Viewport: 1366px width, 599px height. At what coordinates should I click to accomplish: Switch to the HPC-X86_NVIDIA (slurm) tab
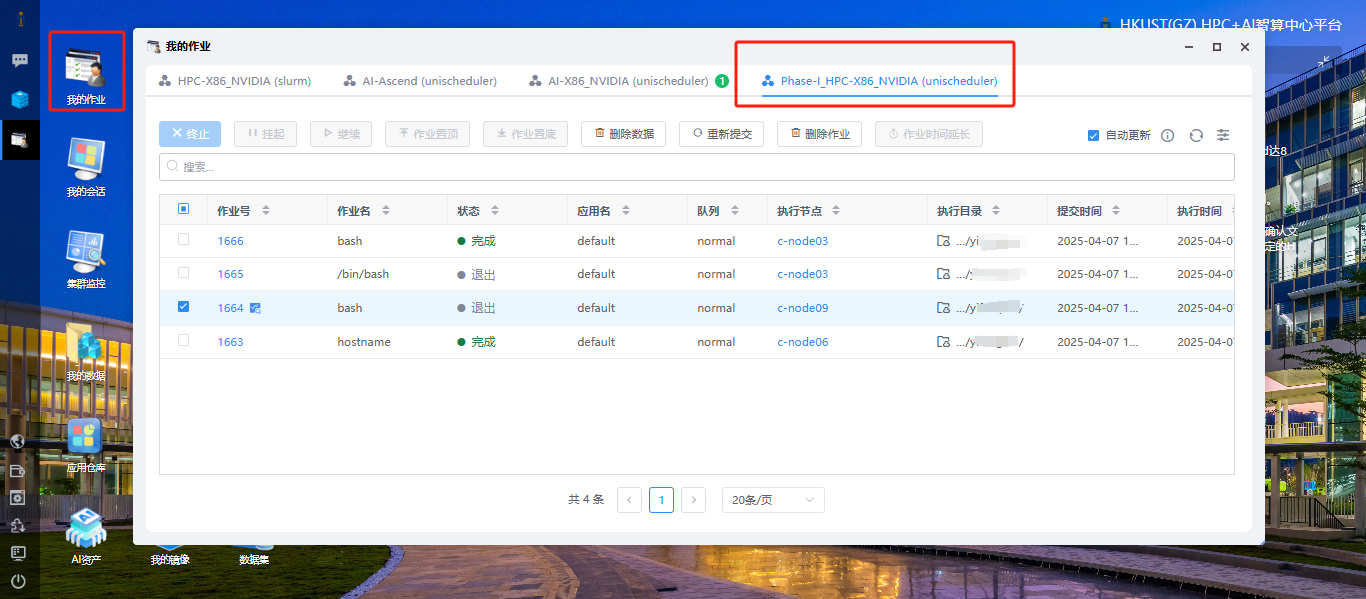[x=235, y=81]
